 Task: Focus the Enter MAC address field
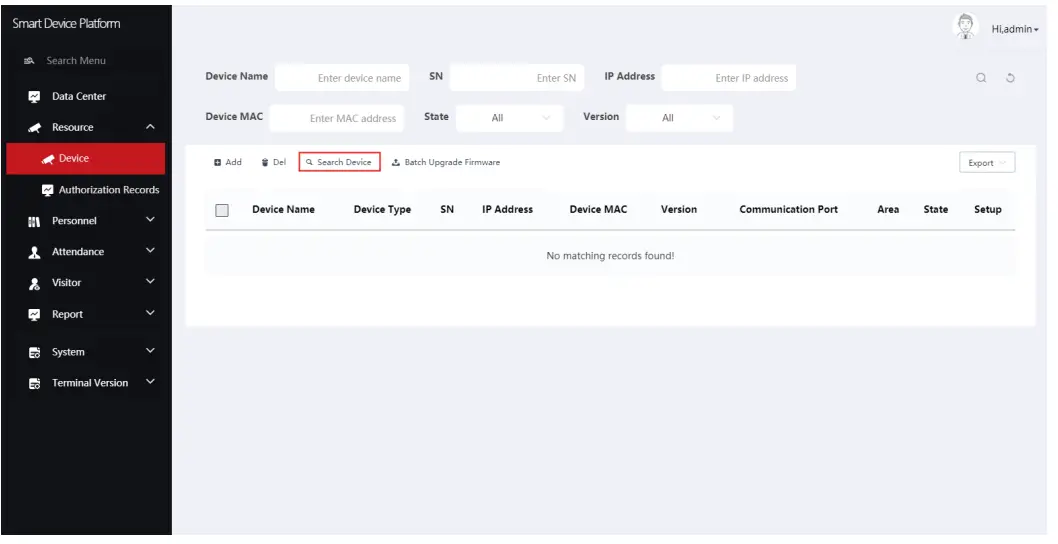337,118
